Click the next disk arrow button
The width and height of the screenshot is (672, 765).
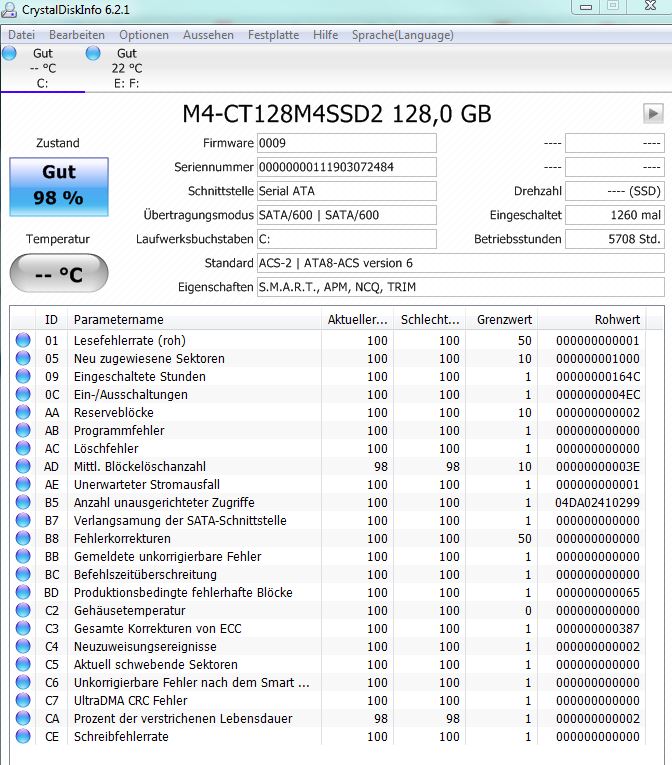653,114
